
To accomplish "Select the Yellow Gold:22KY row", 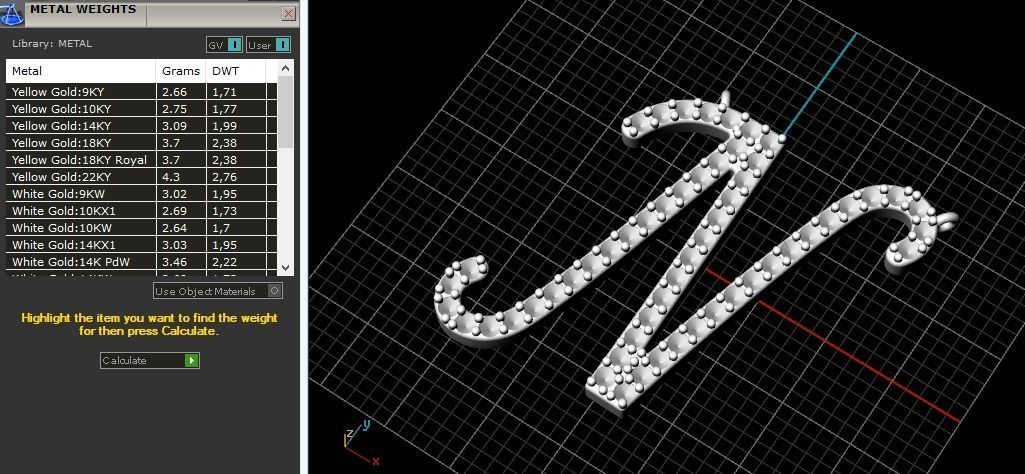I will (142, 177).
